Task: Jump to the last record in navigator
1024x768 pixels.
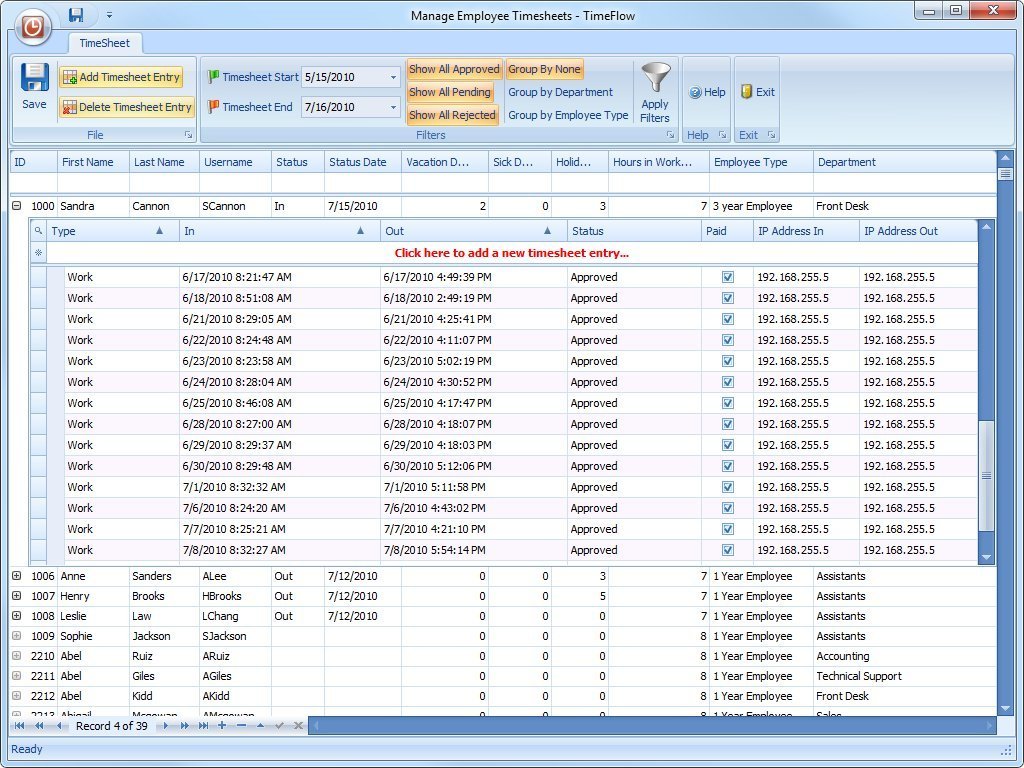Action: point(203,726)
